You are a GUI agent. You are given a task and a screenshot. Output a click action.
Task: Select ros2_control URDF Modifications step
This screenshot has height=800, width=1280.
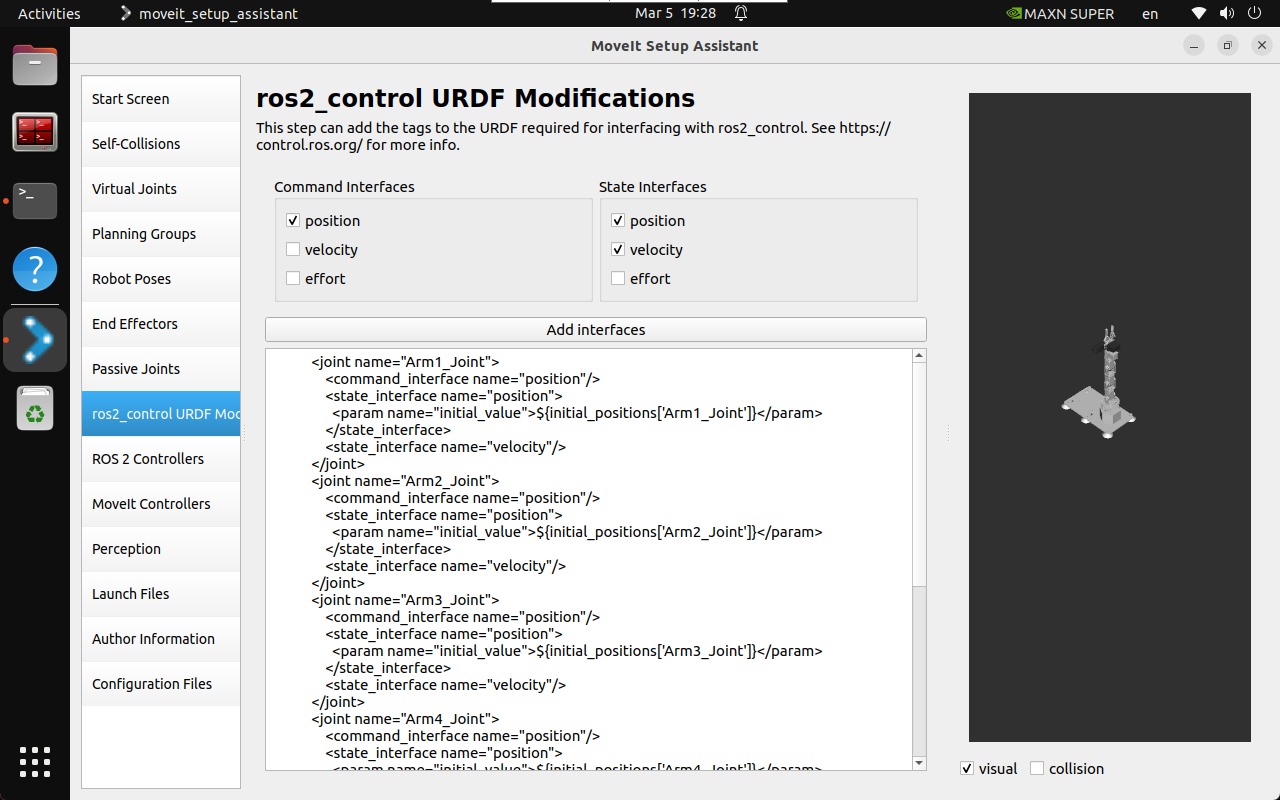click(x=161, y=414)
